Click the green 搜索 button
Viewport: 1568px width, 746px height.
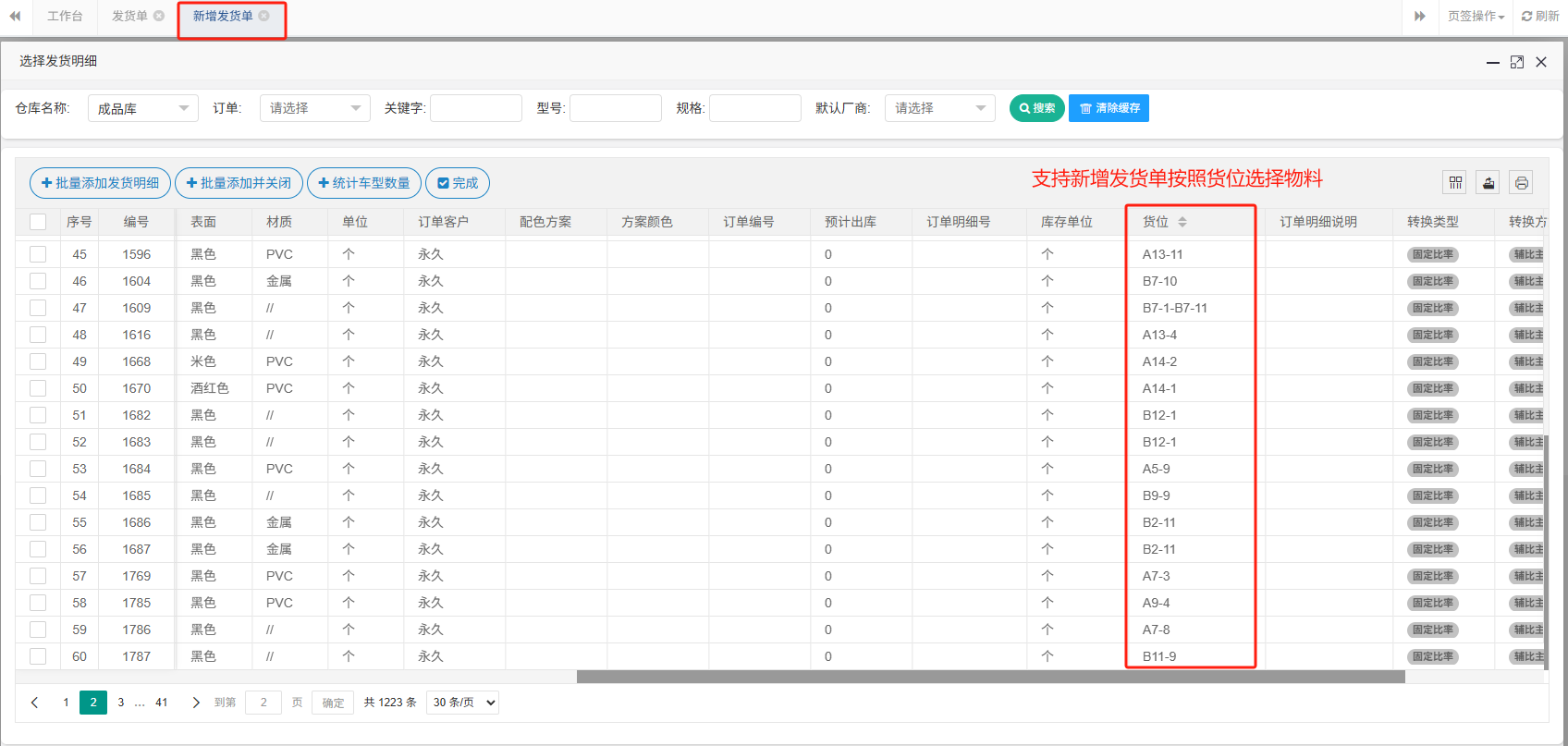(x=1036, y=108)
